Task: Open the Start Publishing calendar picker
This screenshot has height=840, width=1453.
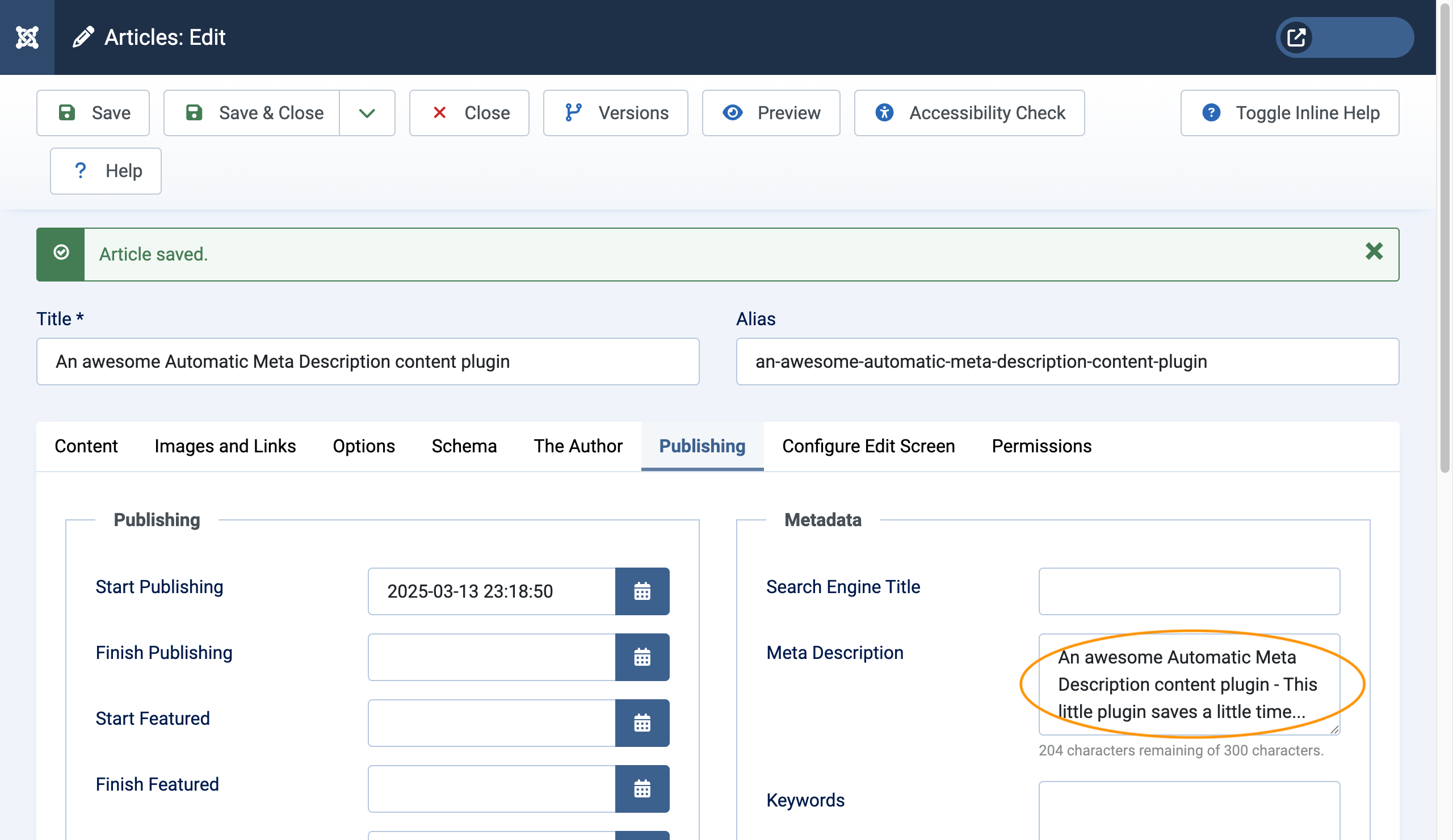Action: (x=642, y=591)
